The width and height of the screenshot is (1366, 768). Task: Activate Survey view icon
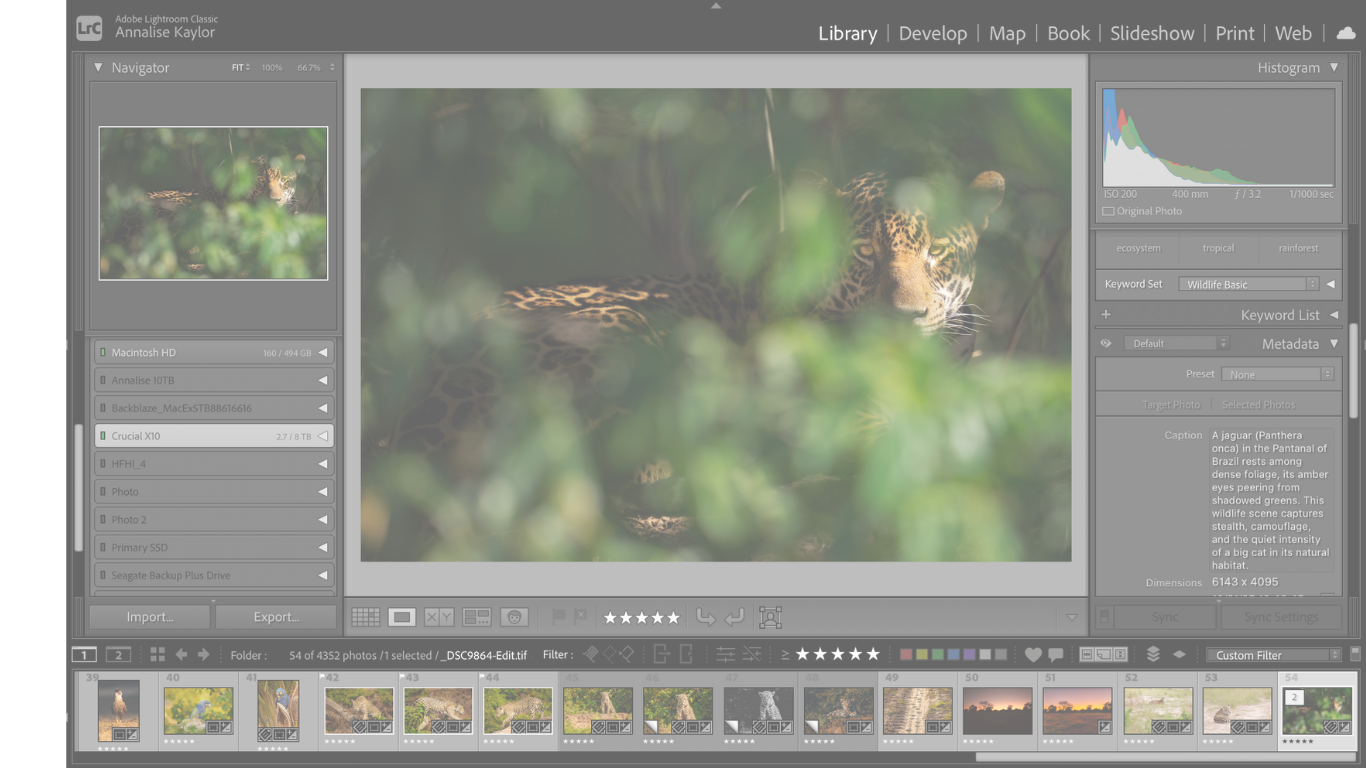pyautogui.click(x=477, y=617)
